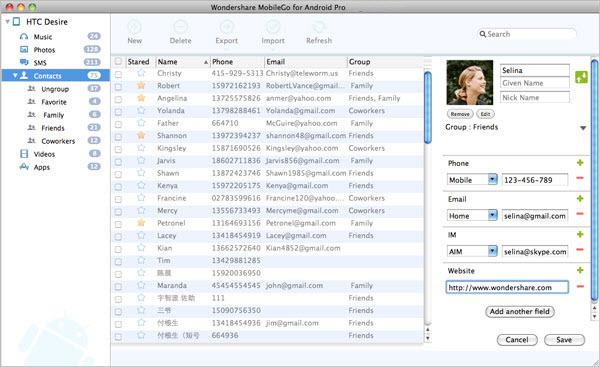Open the AIM type dropdown
This screenshot has height=367, width=600.
click(492, 251)
